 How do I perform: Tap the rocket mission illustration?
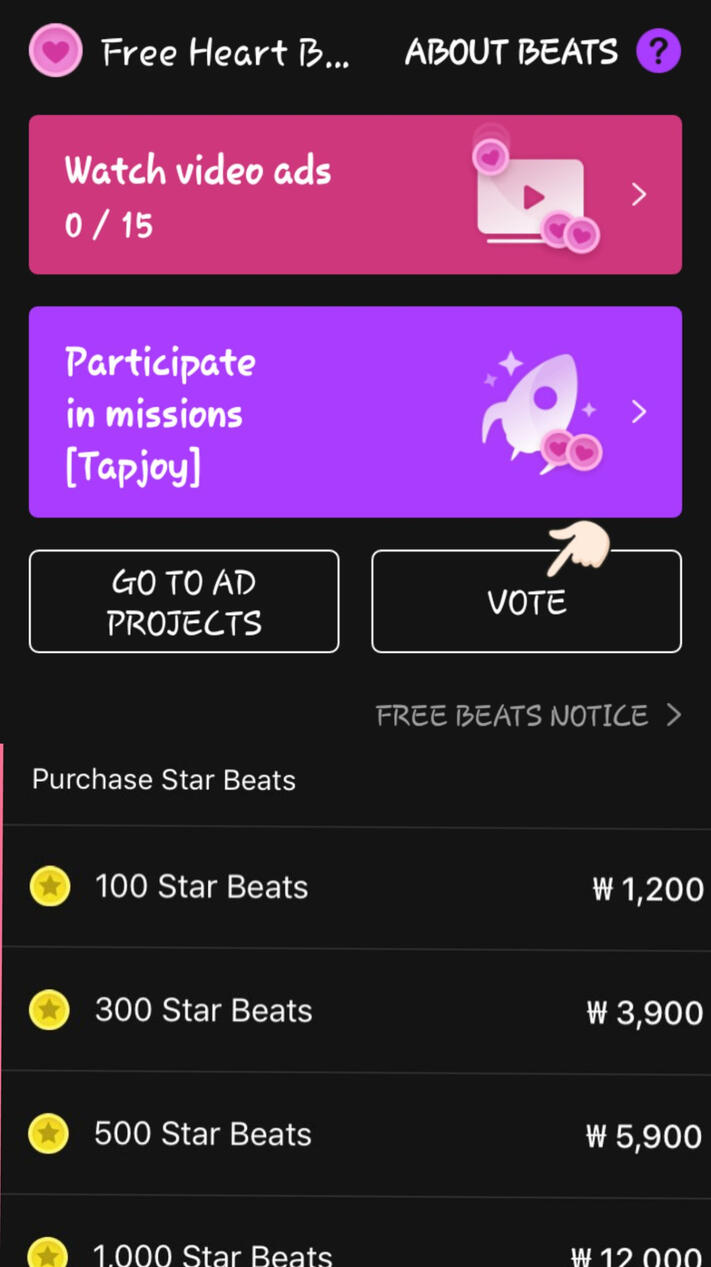(x=540, y=411)
